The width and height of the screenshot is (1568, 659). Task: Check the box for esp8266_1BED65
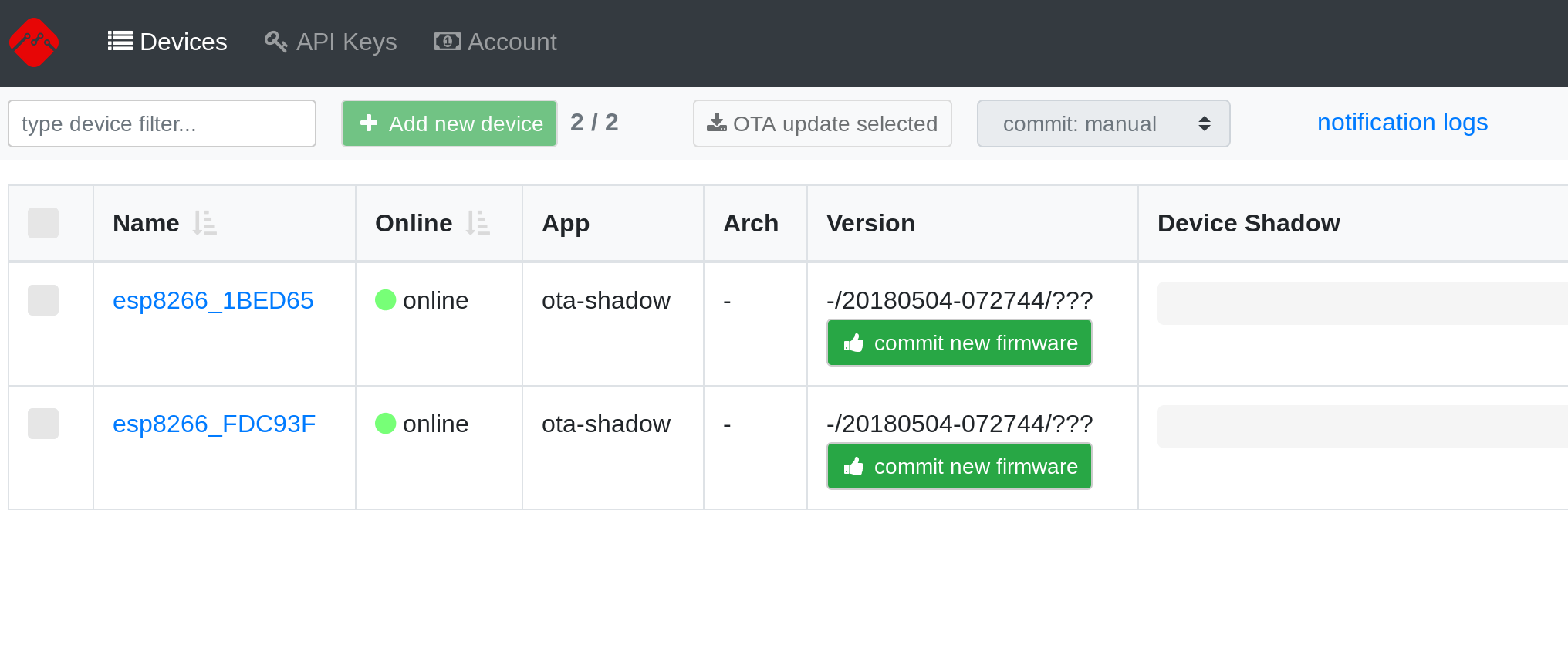point(43,300)
